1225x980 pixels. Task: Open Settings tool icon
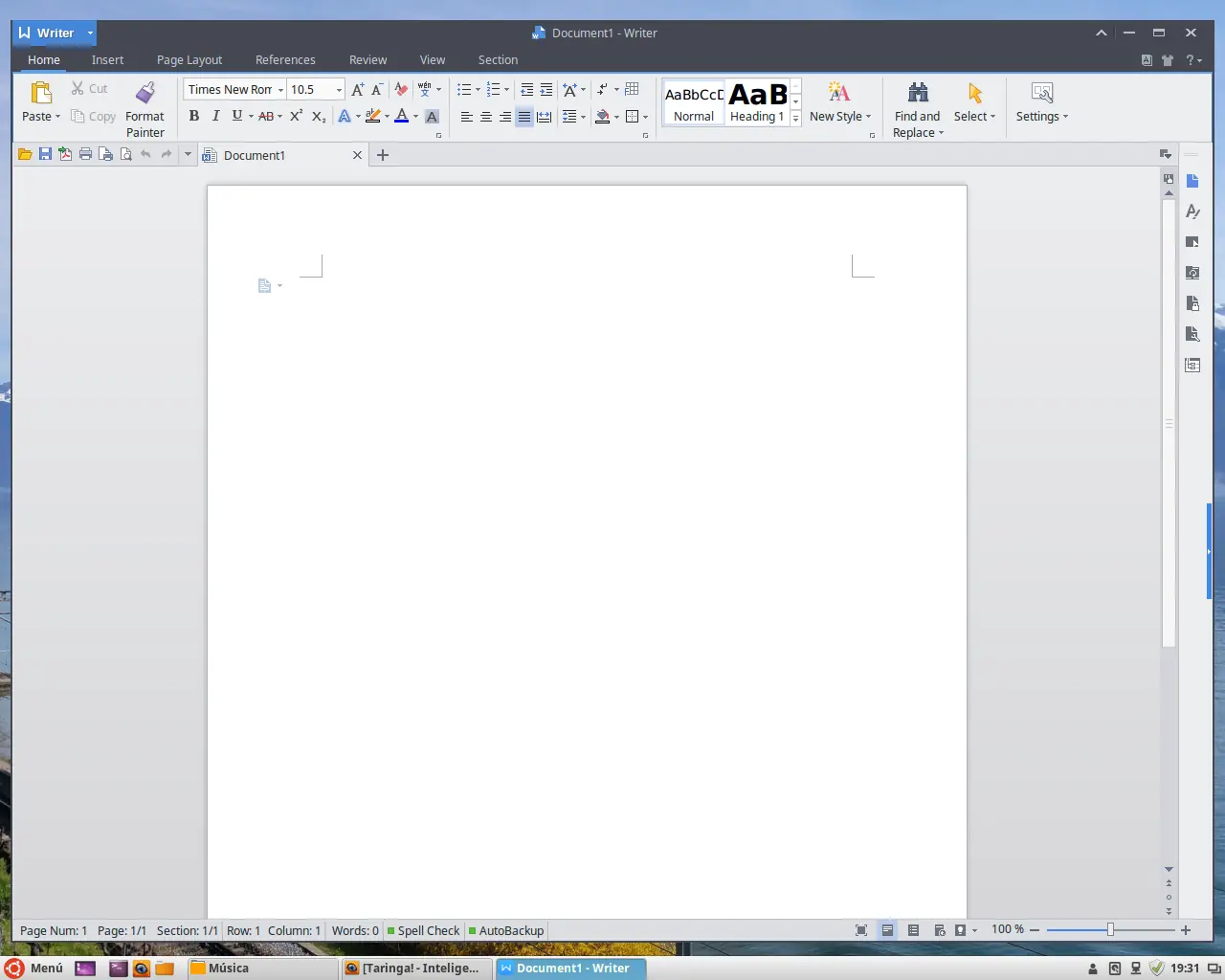(1042, 93)
